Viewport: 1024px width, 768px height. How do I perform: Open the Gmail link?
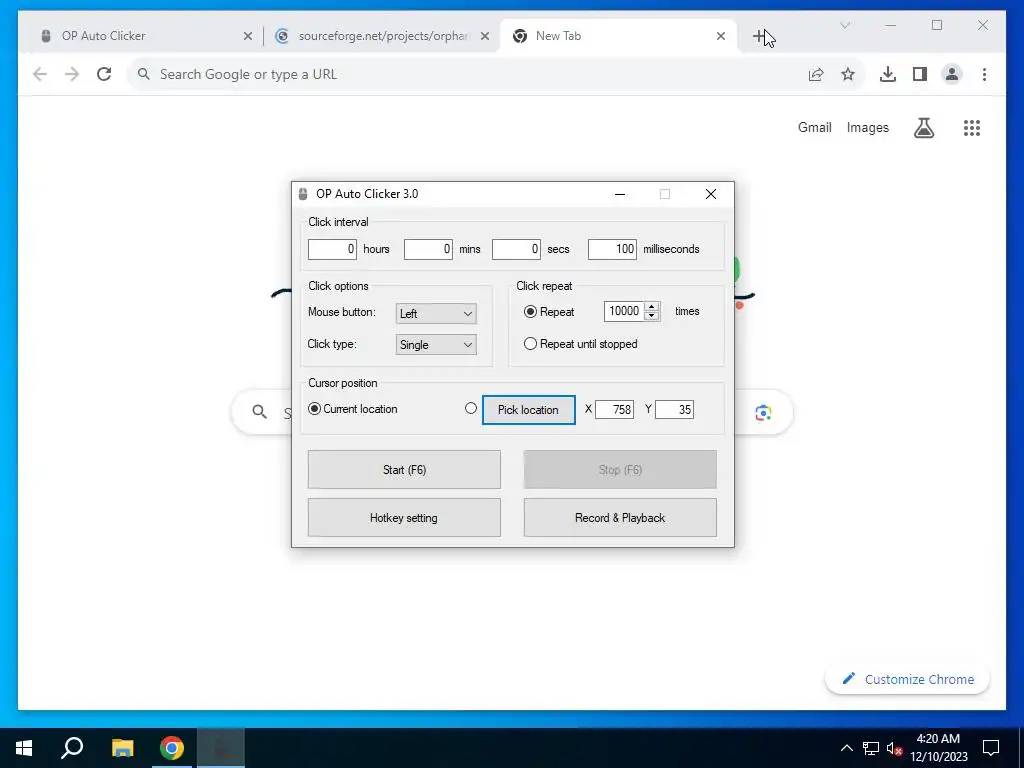tap(814, 128)
